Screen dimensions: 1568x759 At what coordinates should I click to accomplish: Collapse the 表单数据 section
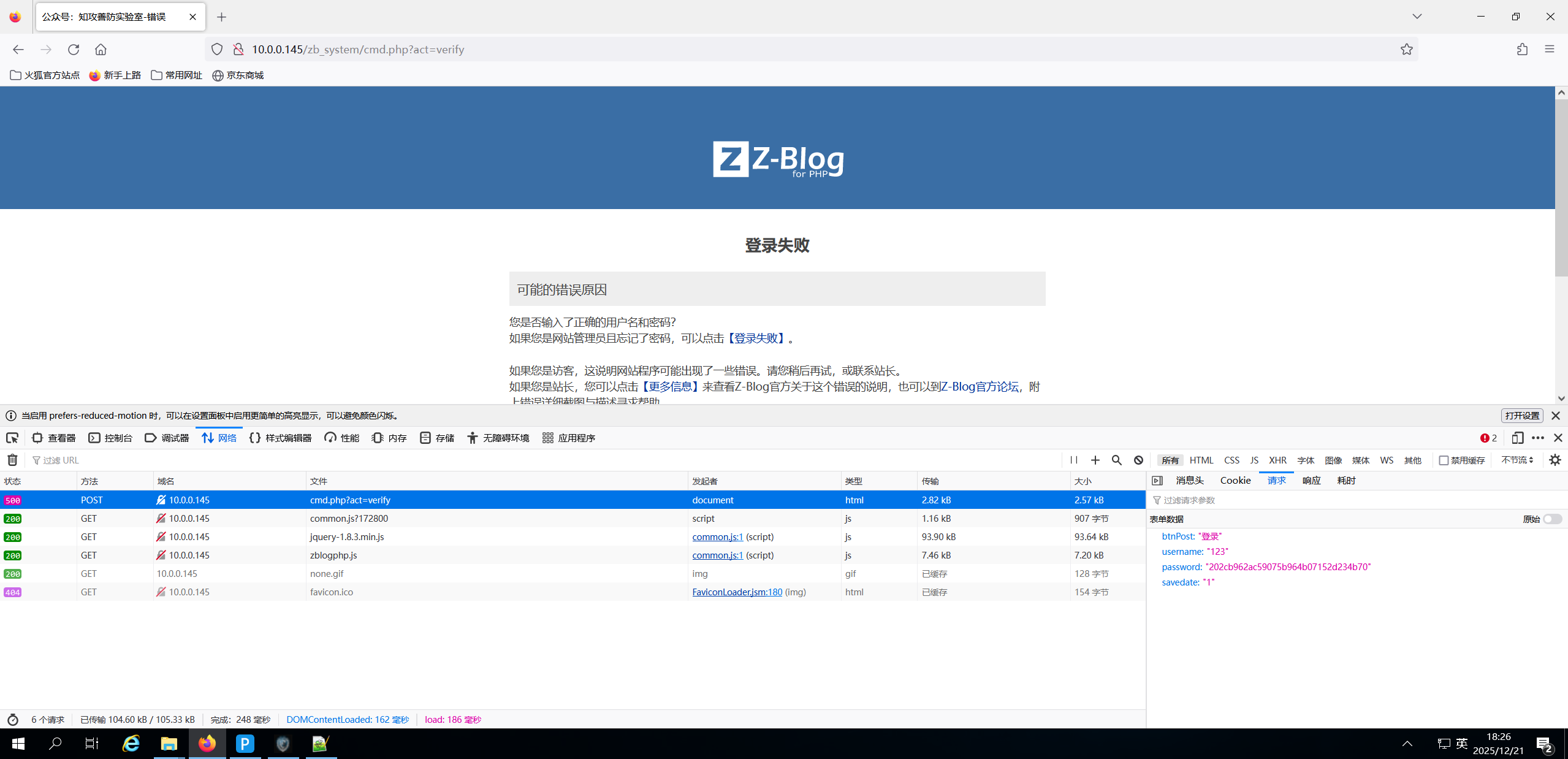point(1166,519)
